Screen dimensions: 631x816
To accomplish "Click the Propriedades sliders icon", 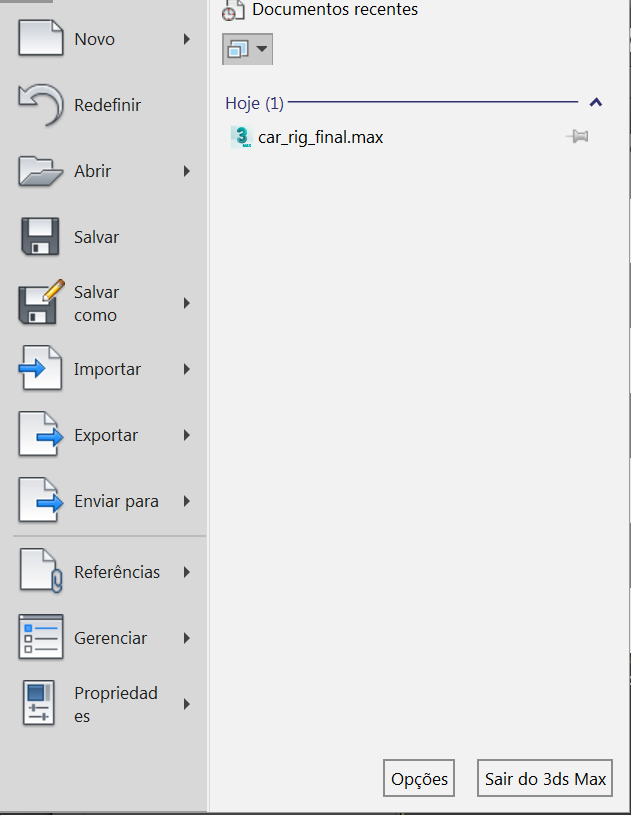I will coord(40,704).
